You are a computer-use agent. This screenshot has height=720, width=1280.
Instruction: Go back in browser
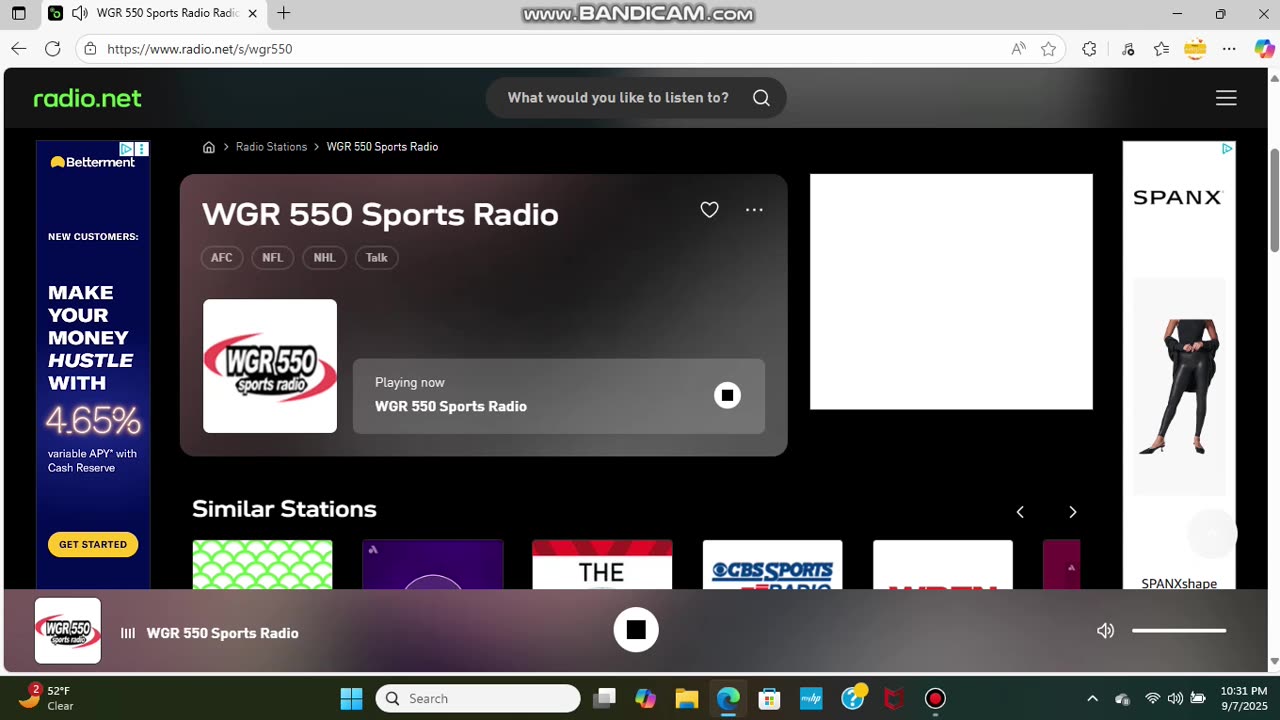pyautogui.click(x=19, y=49)
